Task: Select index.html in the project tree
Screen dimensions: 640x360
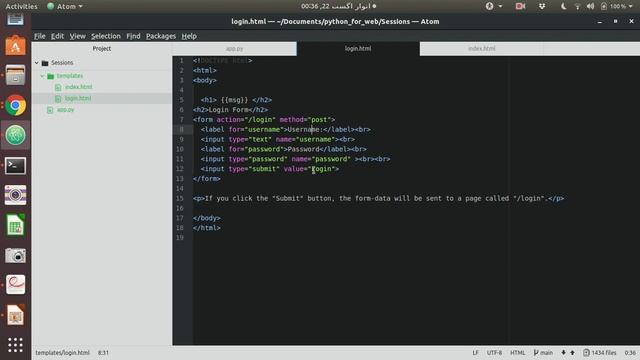Action: click(78, 87)
